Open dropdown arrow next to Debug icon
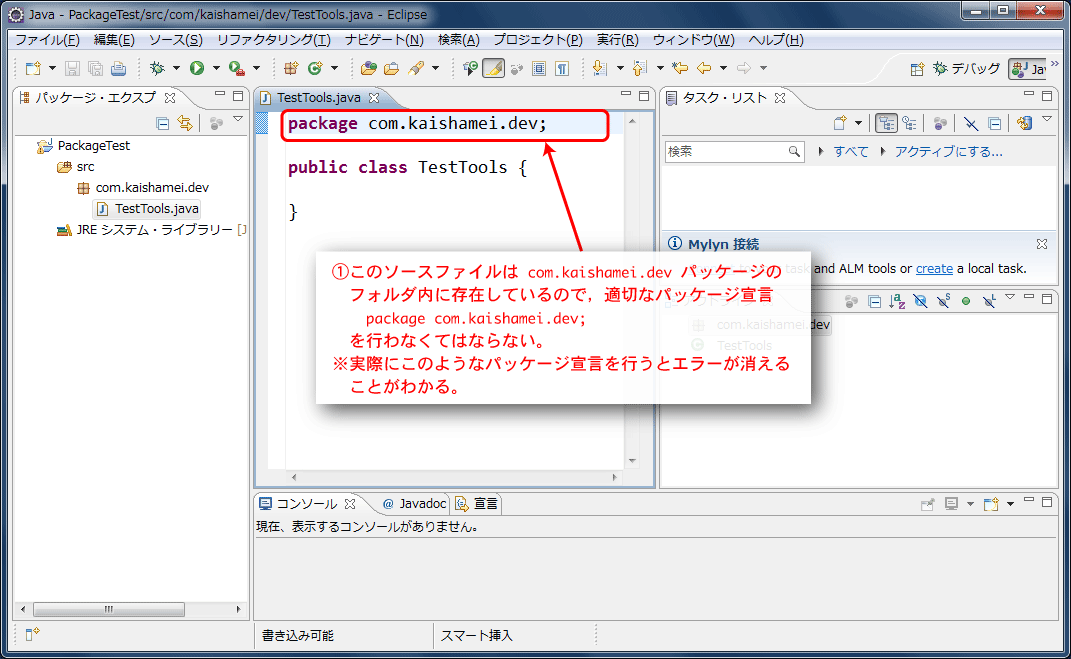 coord(176,68)
